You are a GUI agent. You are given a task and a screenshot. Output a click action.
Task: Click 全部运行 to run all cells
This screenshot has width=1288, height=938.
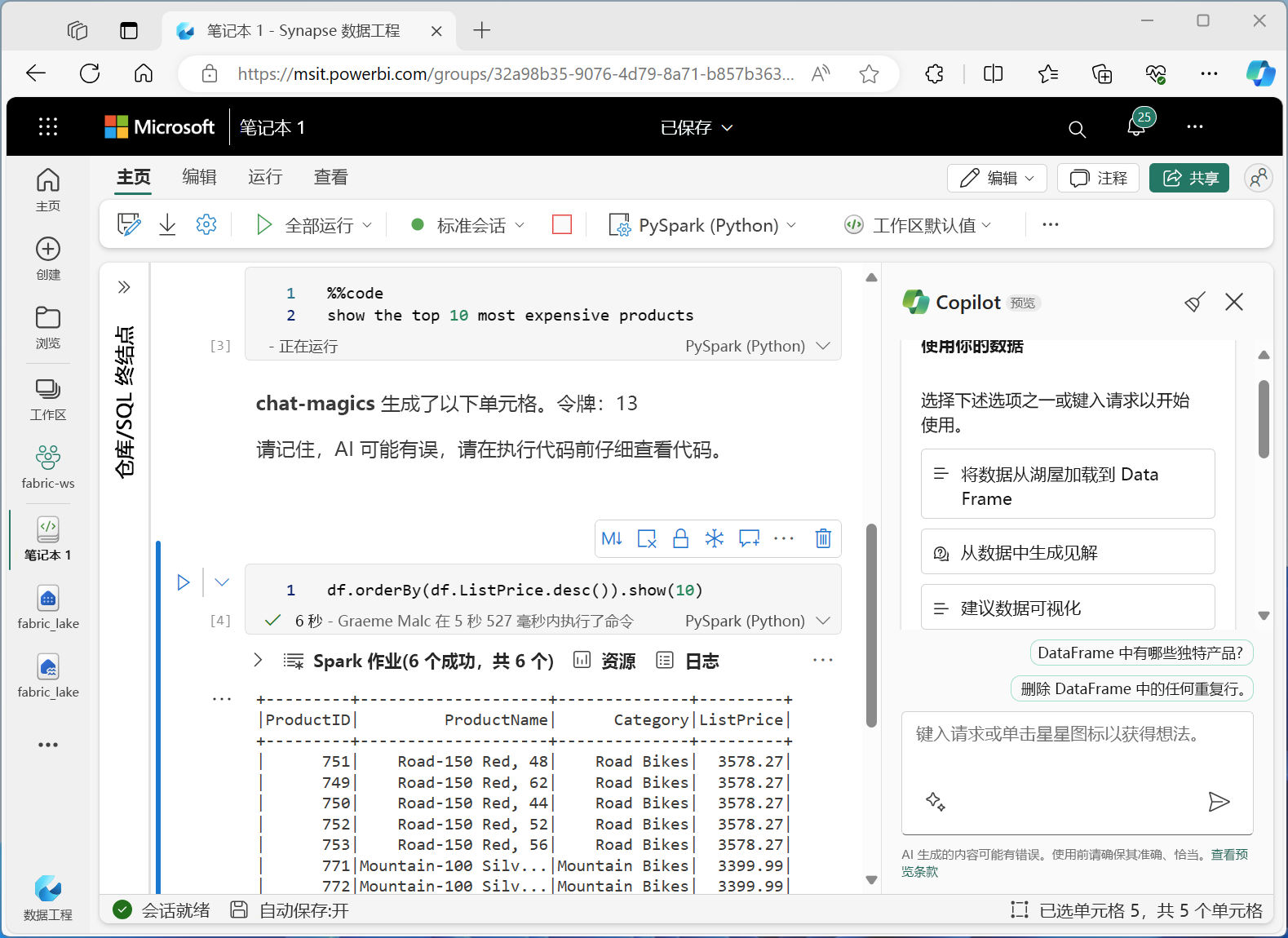pos(304,225)
